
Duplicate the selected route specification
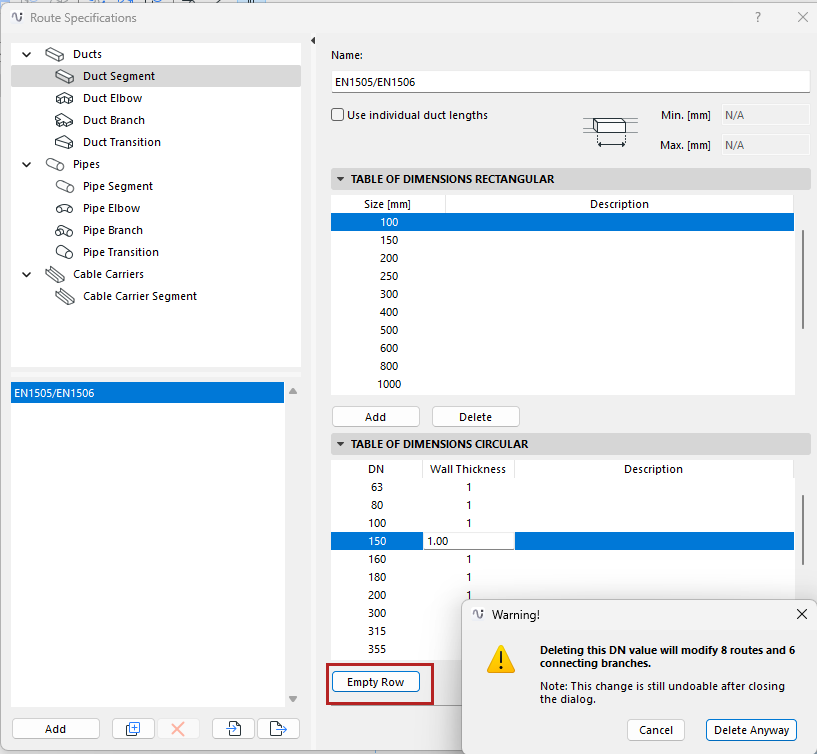133,728
